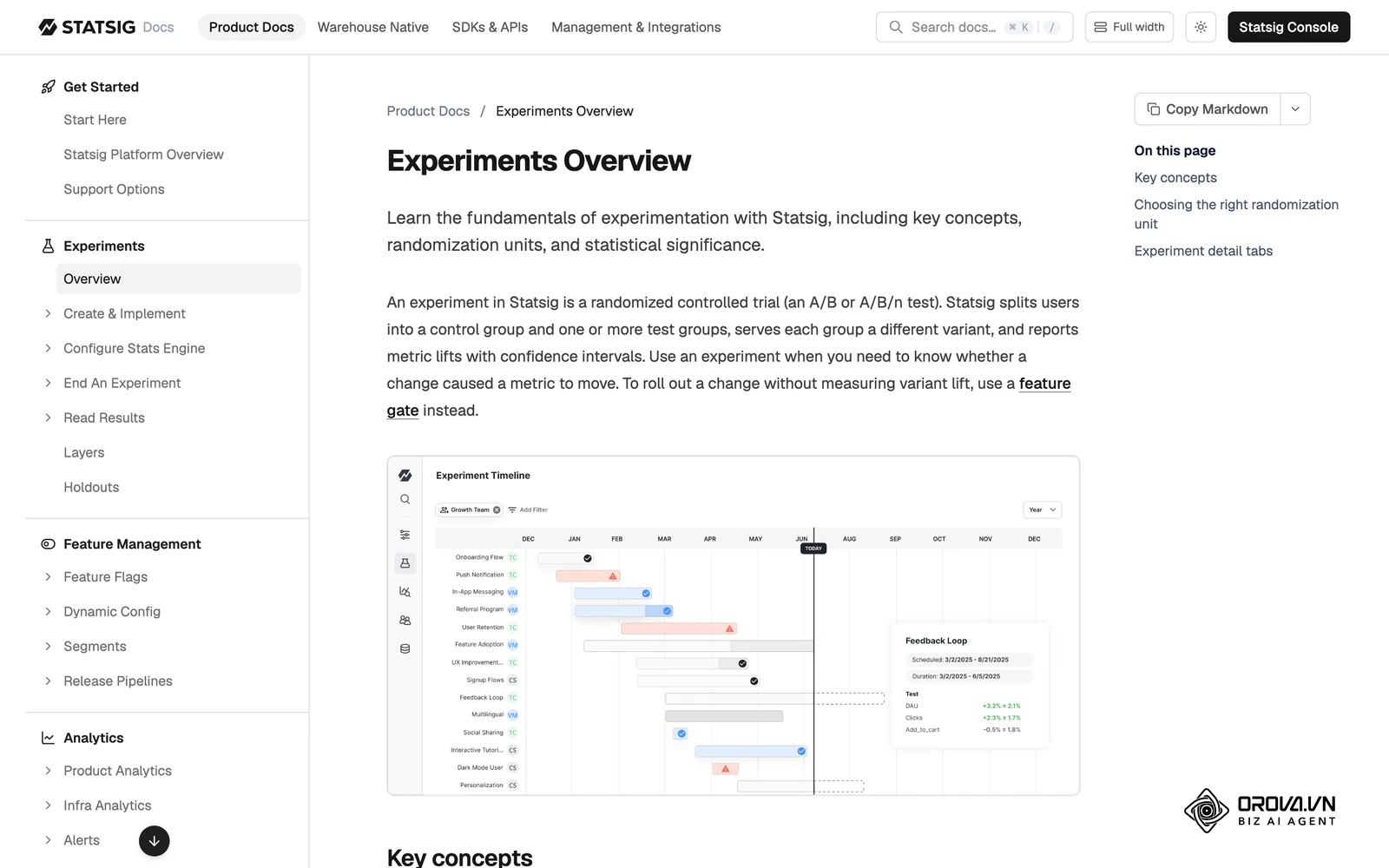
Task: Open the SDKs & APIs tab
Action: [490, 27]
